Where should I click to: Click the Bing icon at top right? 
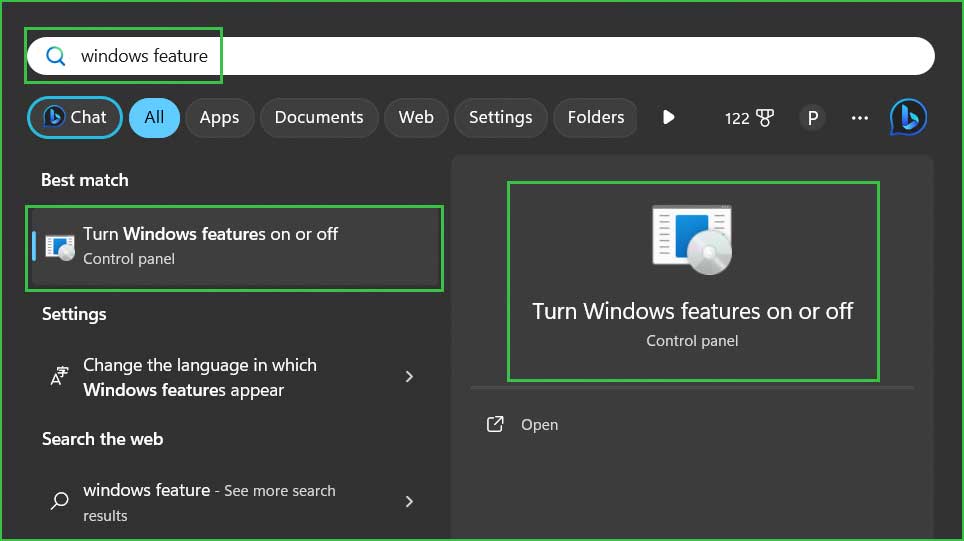pos(908,117)
